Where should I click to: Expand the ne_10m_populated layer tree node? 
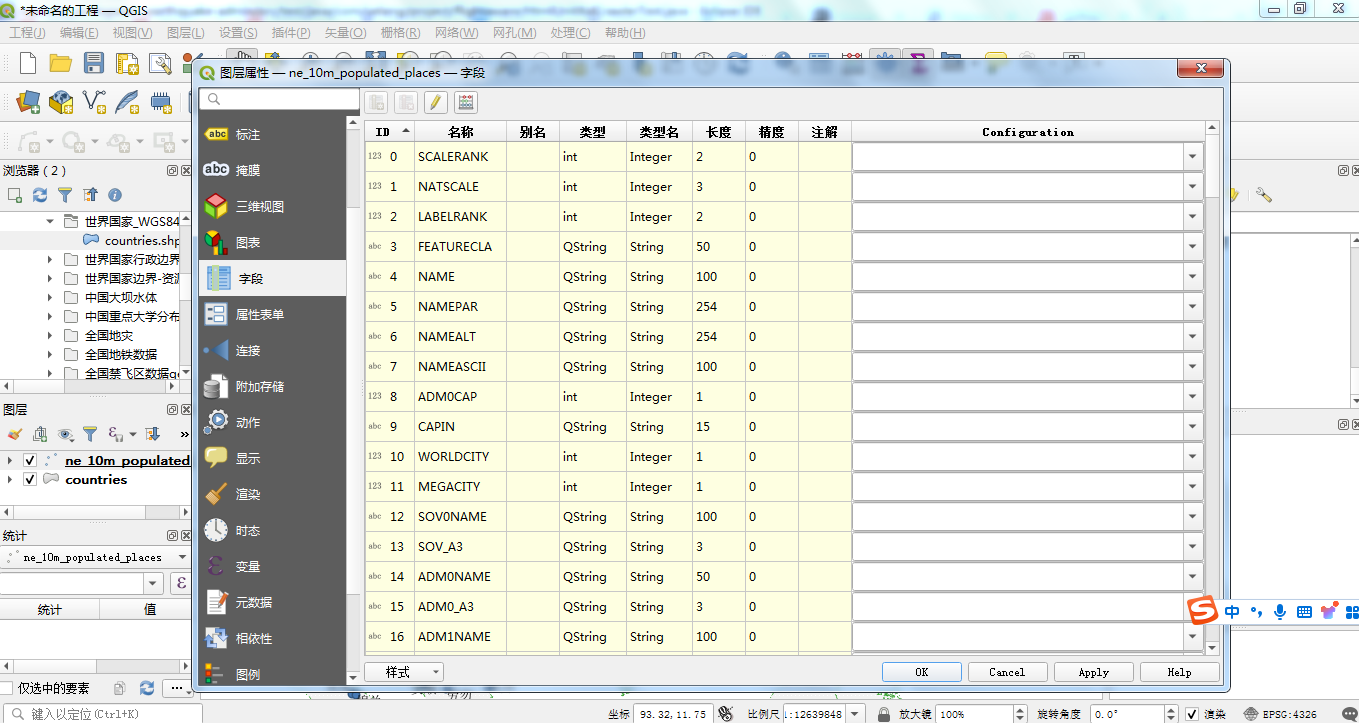click(x=11, y=460)
